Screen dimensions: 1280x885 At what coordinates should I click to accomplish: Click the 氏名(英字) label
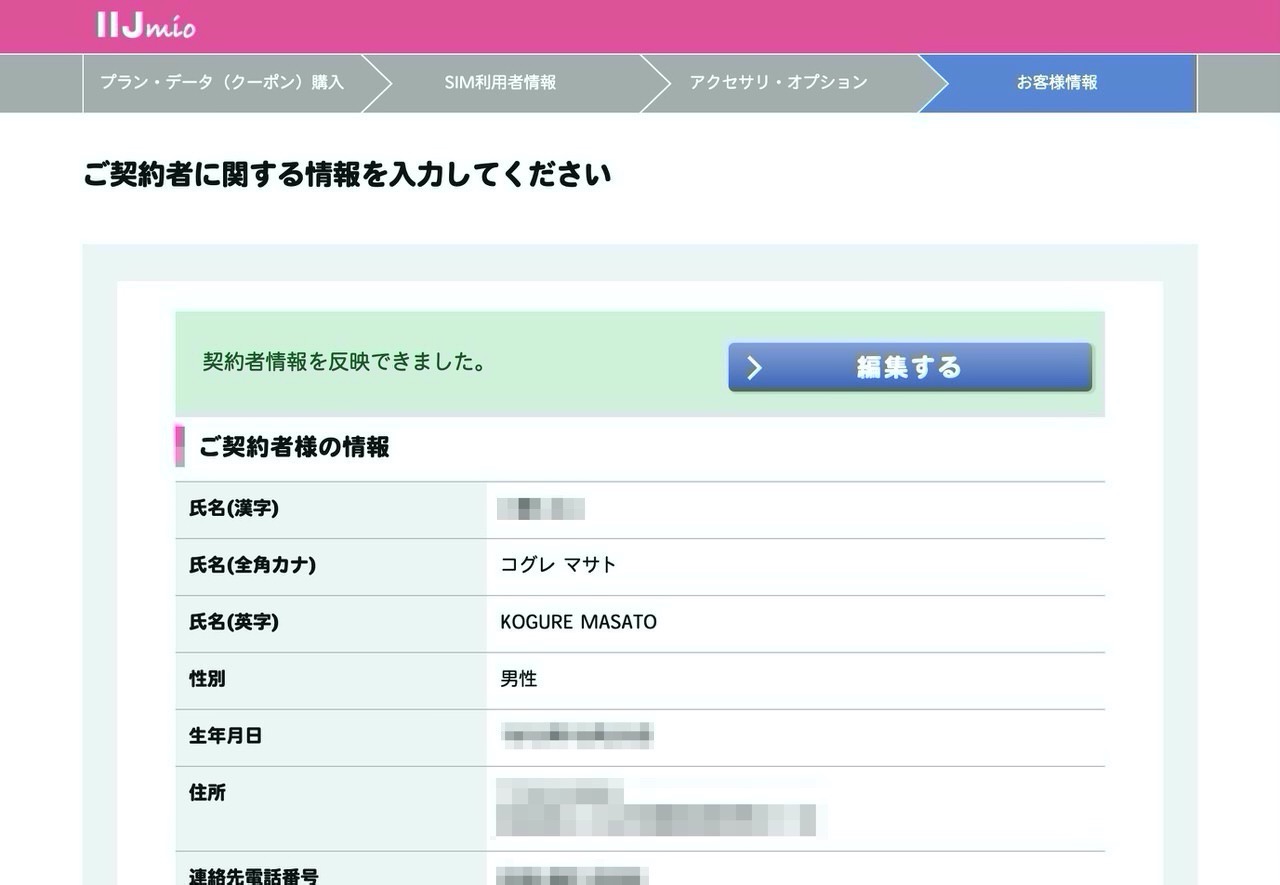coord(234,623)
